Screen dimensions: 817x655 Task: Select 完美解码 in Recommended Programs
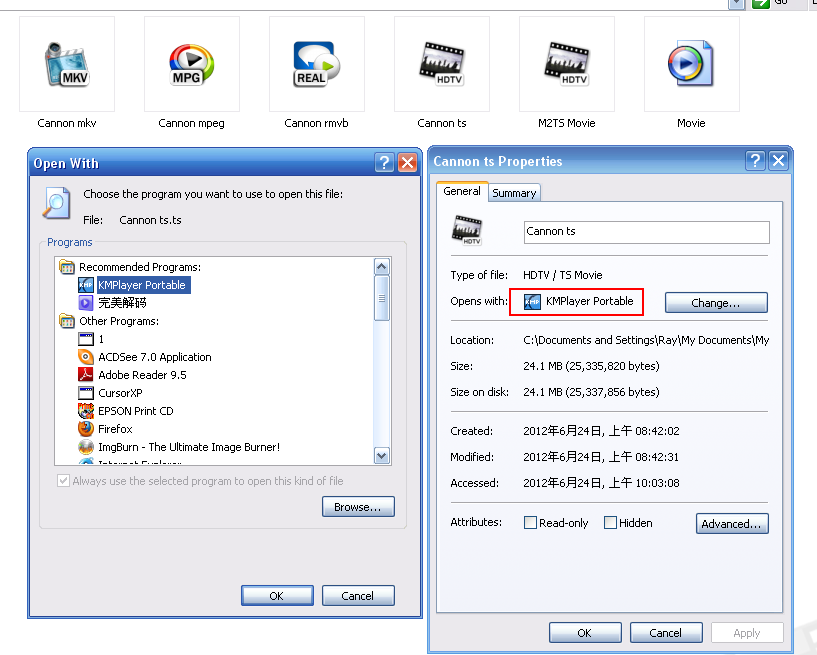coord(122,303)
